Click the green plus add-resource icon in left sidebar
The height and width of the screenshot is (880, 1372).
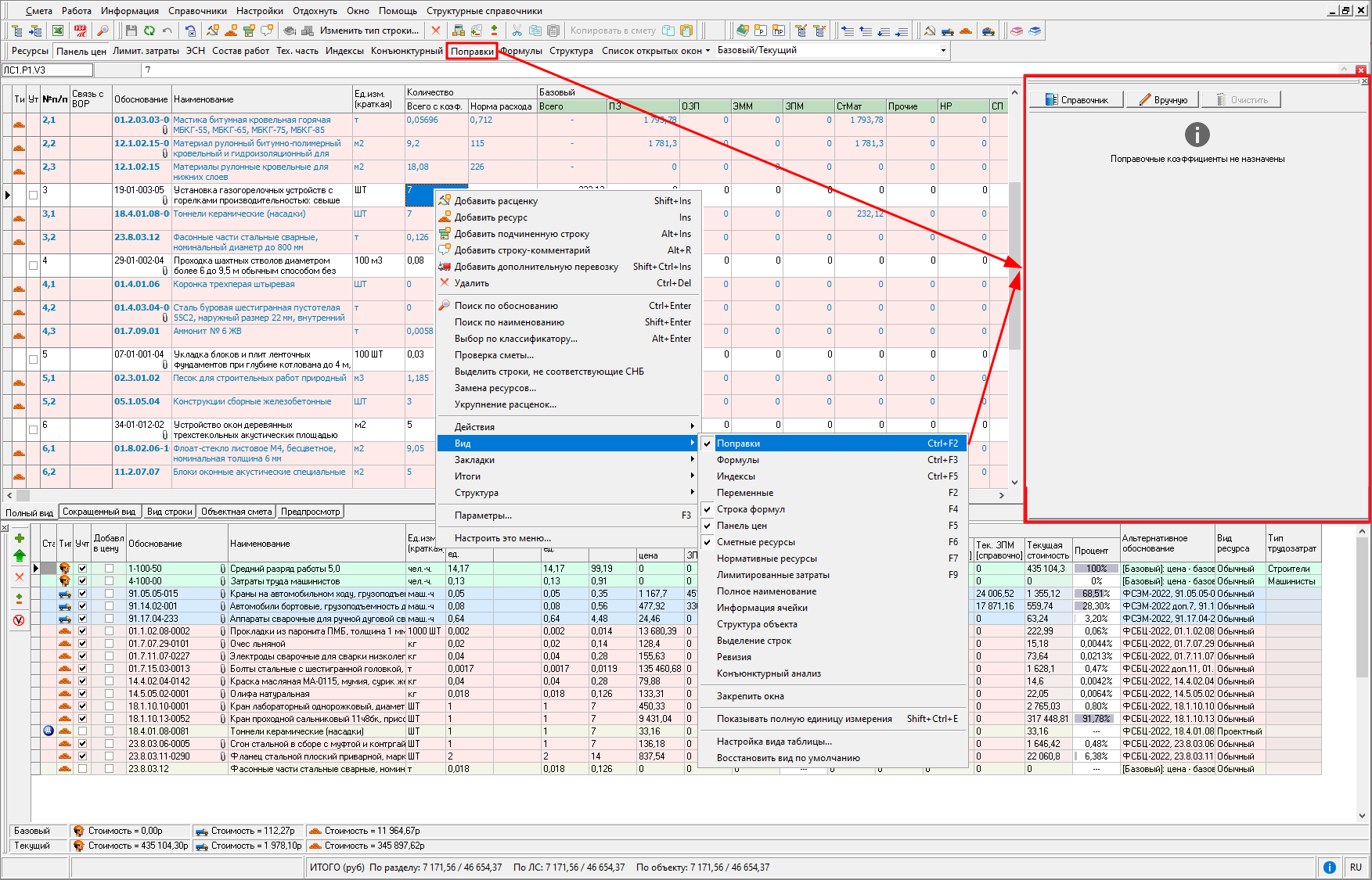20,538
